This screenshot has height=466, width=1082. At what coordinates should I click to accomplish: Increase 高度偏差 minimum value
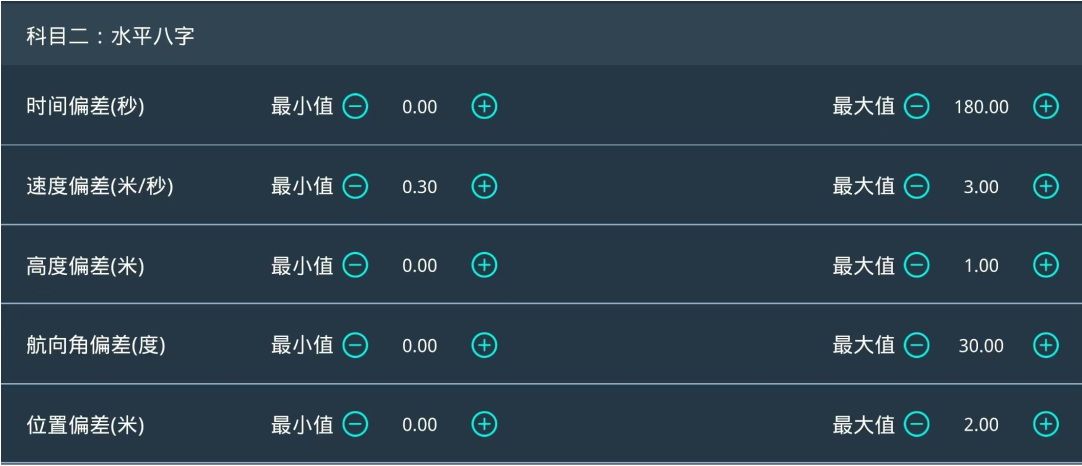click(x=484, y=265)
